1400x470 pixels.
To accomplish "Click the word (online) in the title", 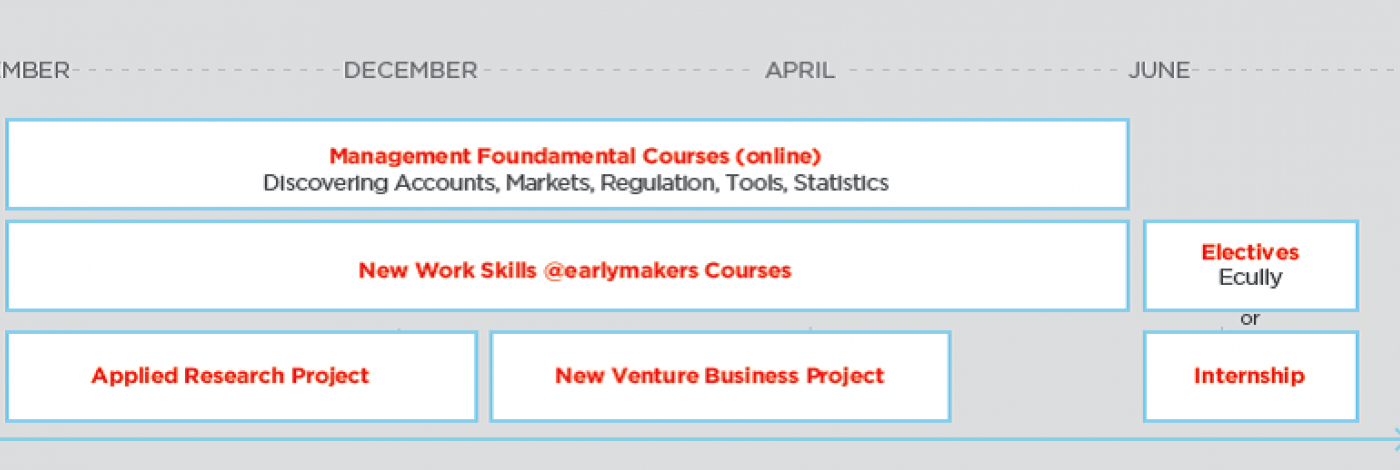I will [777, 156].
